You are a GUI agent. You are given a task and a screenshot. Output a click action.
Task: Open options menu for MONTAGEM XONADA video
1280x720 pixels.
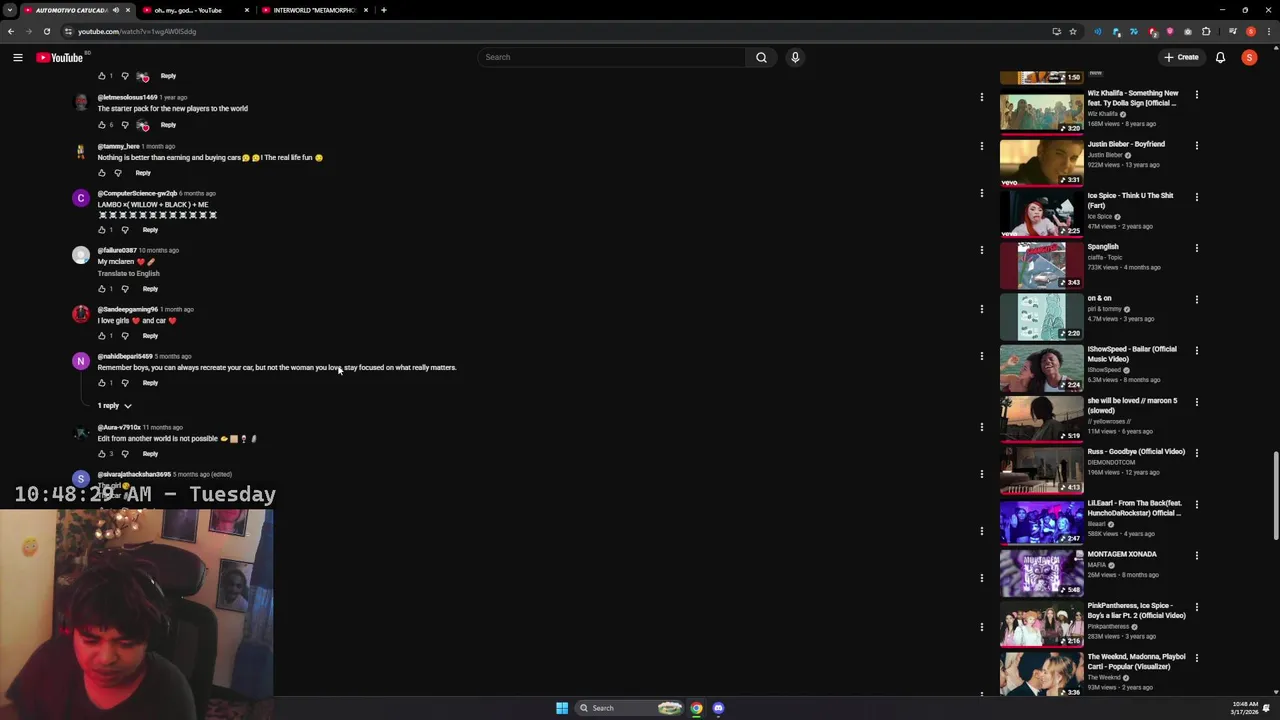point(1196,555)
